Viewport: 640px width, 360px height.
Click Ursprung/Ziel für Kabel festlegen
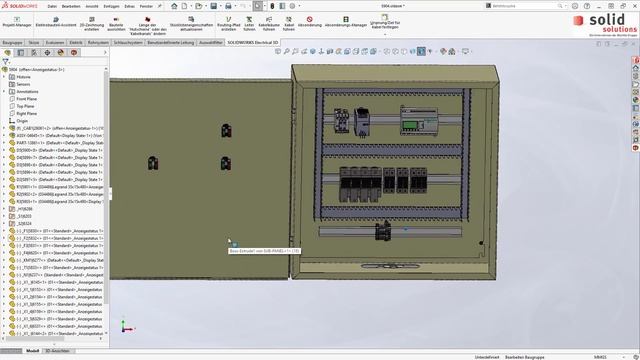pos(385,22)
